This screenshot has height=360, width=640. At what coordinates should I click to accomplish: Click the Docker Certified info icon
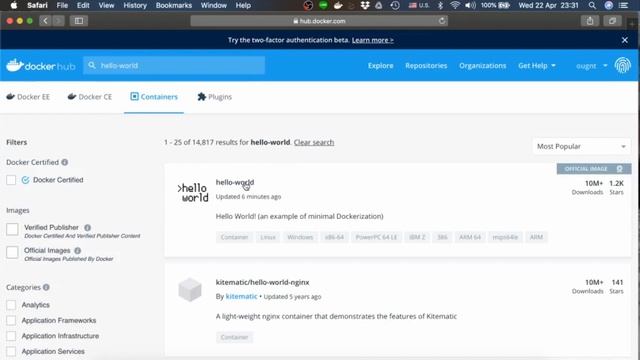click(x=64, y=162)
